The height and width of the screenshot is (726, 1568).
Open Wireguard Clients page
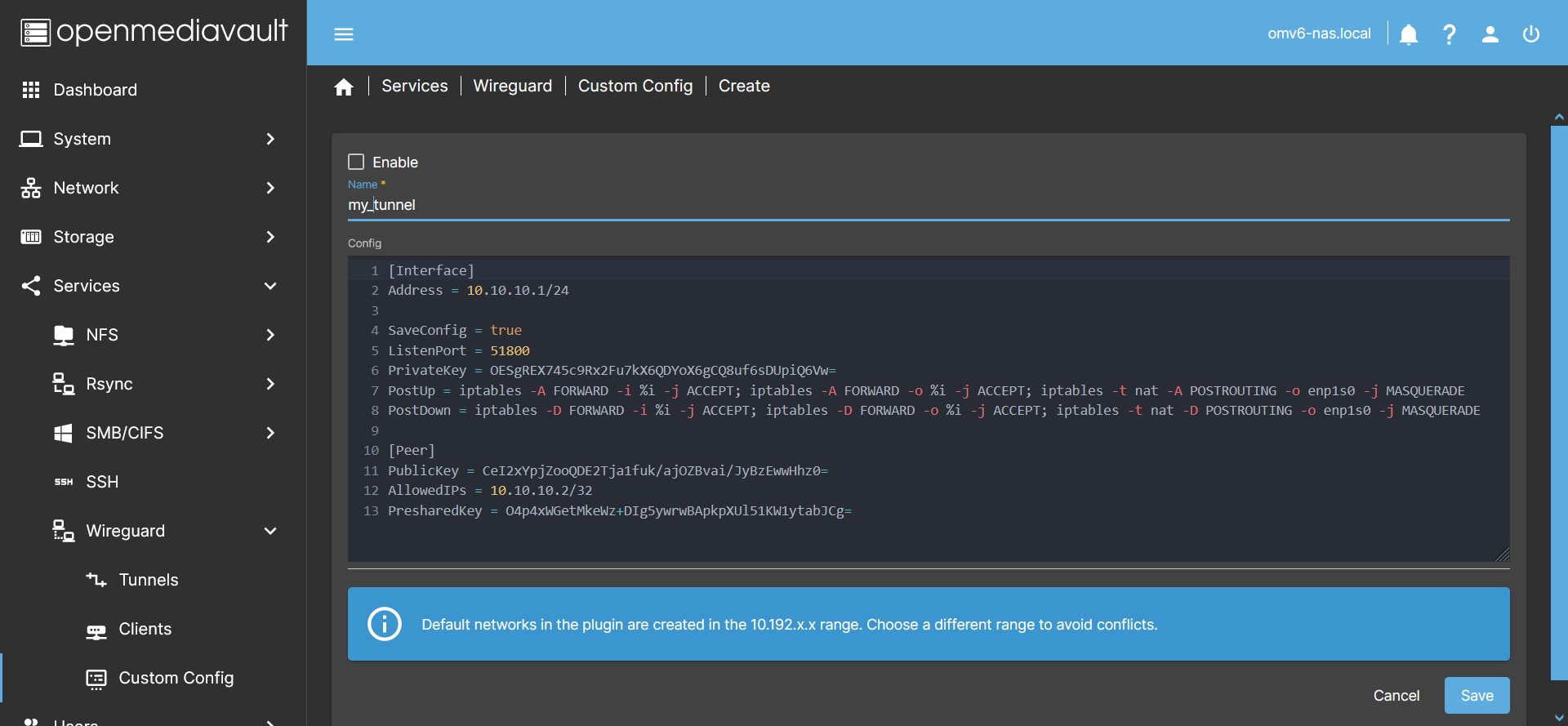(145, 629)
